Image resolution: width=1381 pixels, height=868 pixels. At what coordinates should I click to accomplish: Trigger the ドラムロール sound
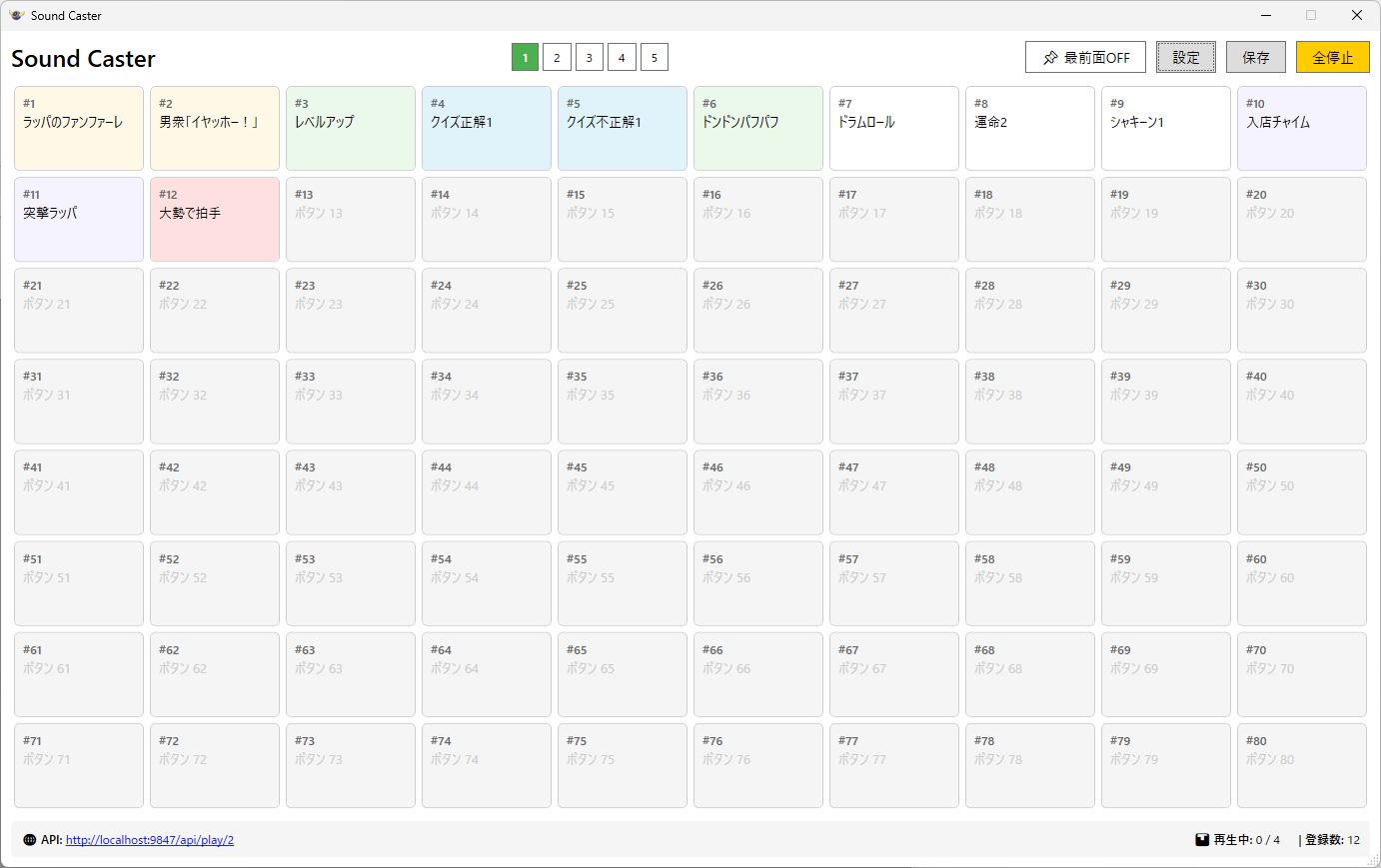[x=893, y=128]
